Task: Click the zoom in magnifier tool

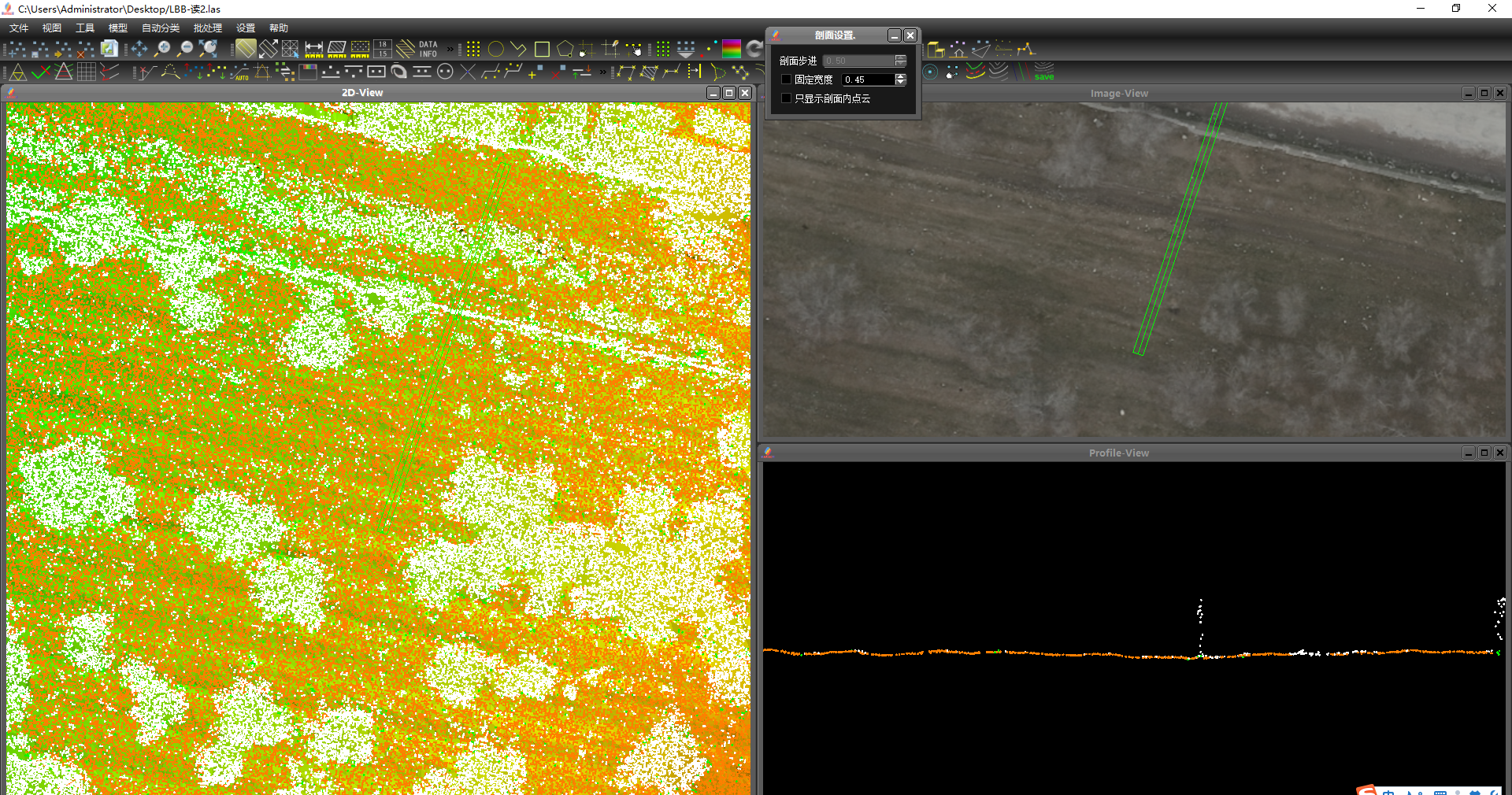Action: pos(162,49)
